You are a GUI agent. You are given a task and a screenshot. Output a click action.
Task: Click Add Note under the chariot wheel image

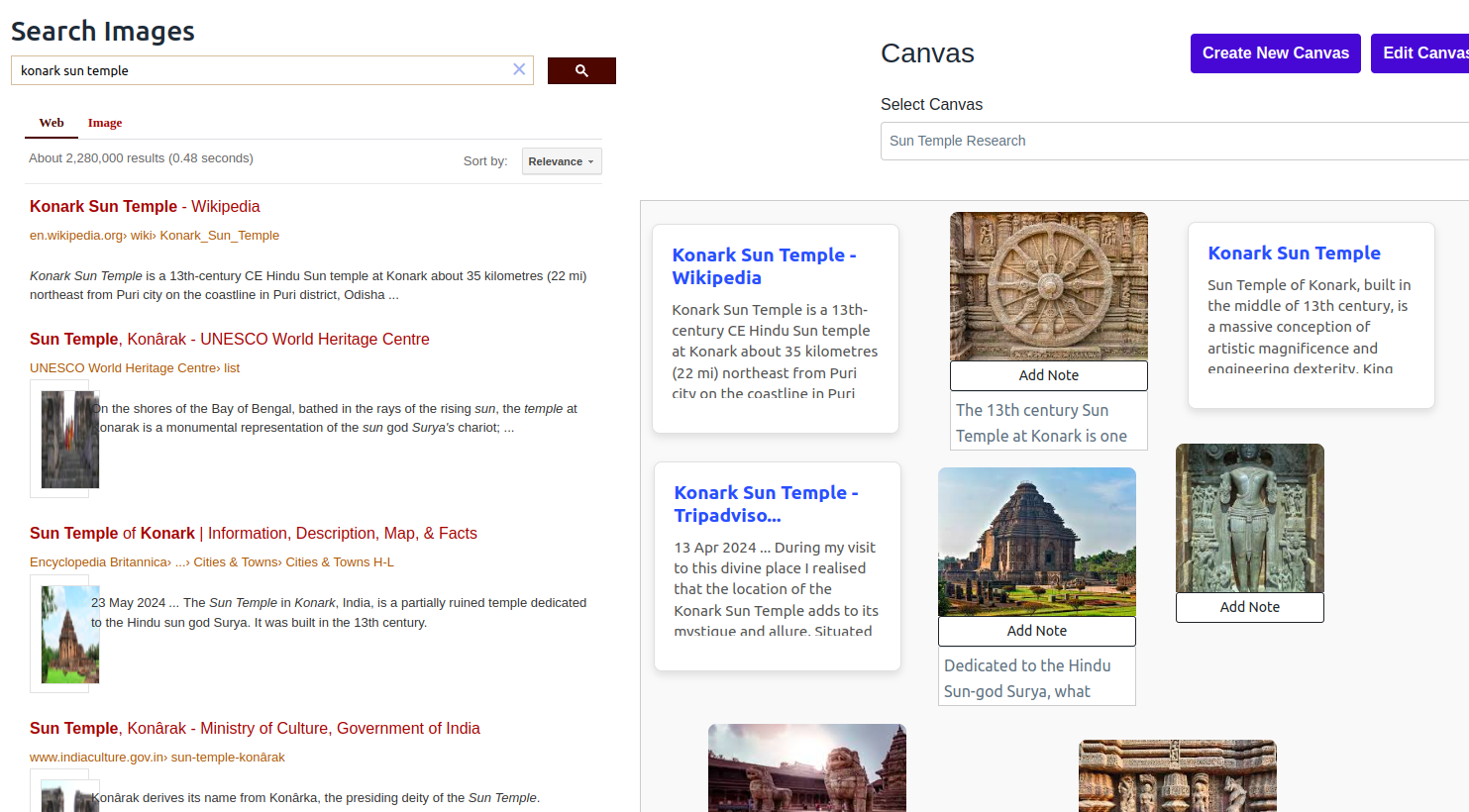click(x=1048, y=375)
